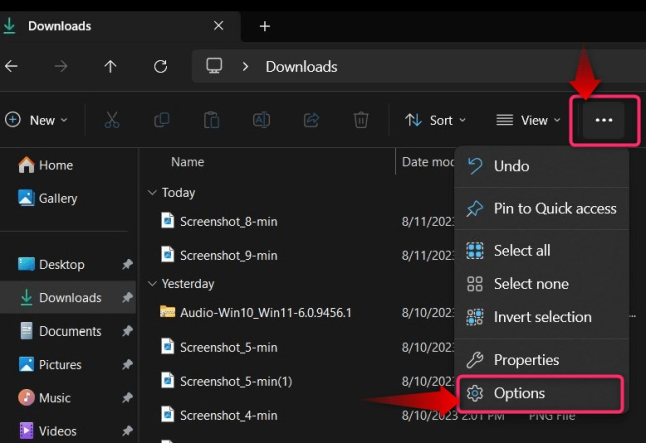Open Gallery in the sidebar
The height and width of the screenshot is (443, 646).
coord(48,199)
